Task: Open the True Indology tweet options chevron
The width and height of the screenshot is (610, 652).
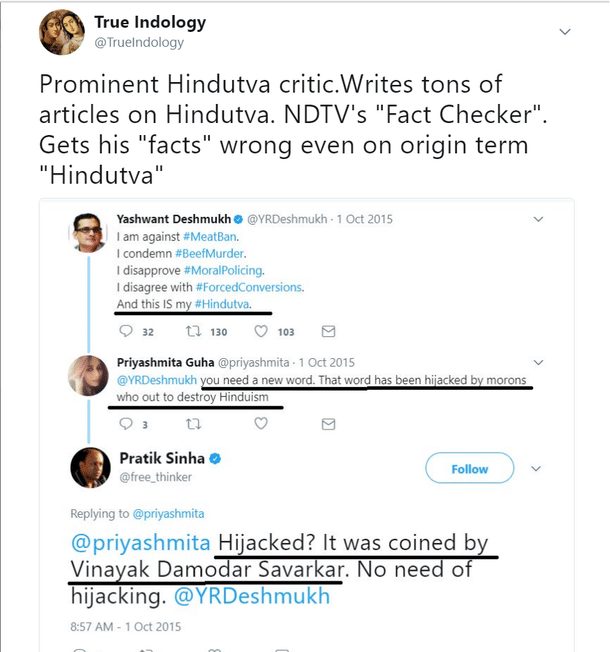Action: pos(565,32)
